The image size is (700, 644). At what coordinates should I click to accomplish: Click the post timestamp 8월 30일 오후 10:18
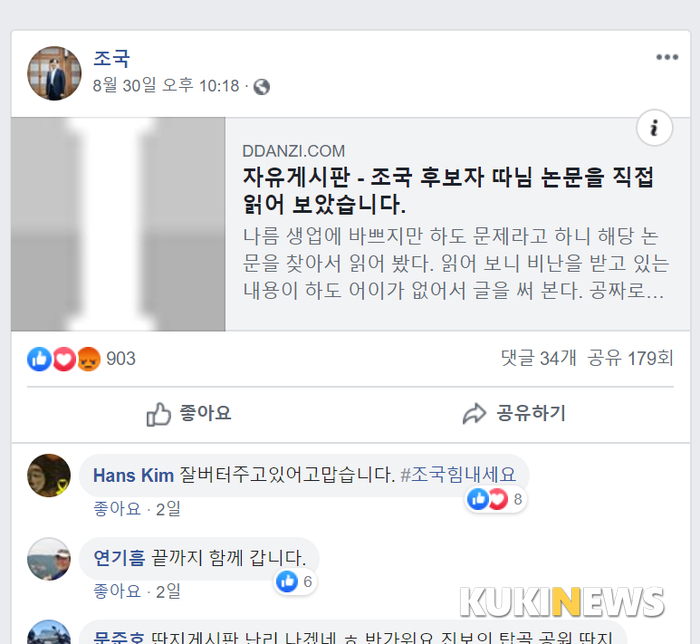[166, 85]
